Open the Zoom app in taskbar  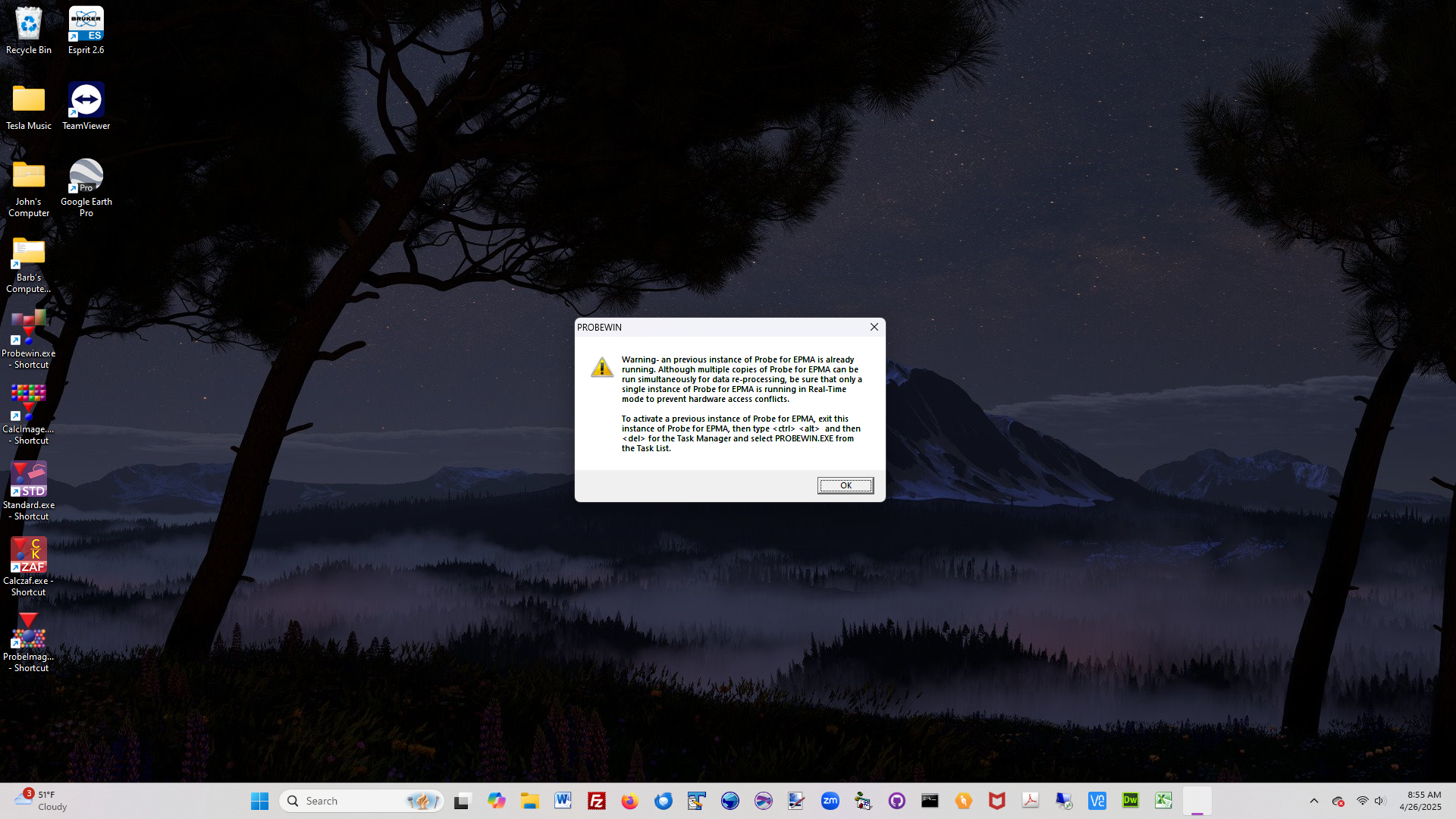[830, 801]
